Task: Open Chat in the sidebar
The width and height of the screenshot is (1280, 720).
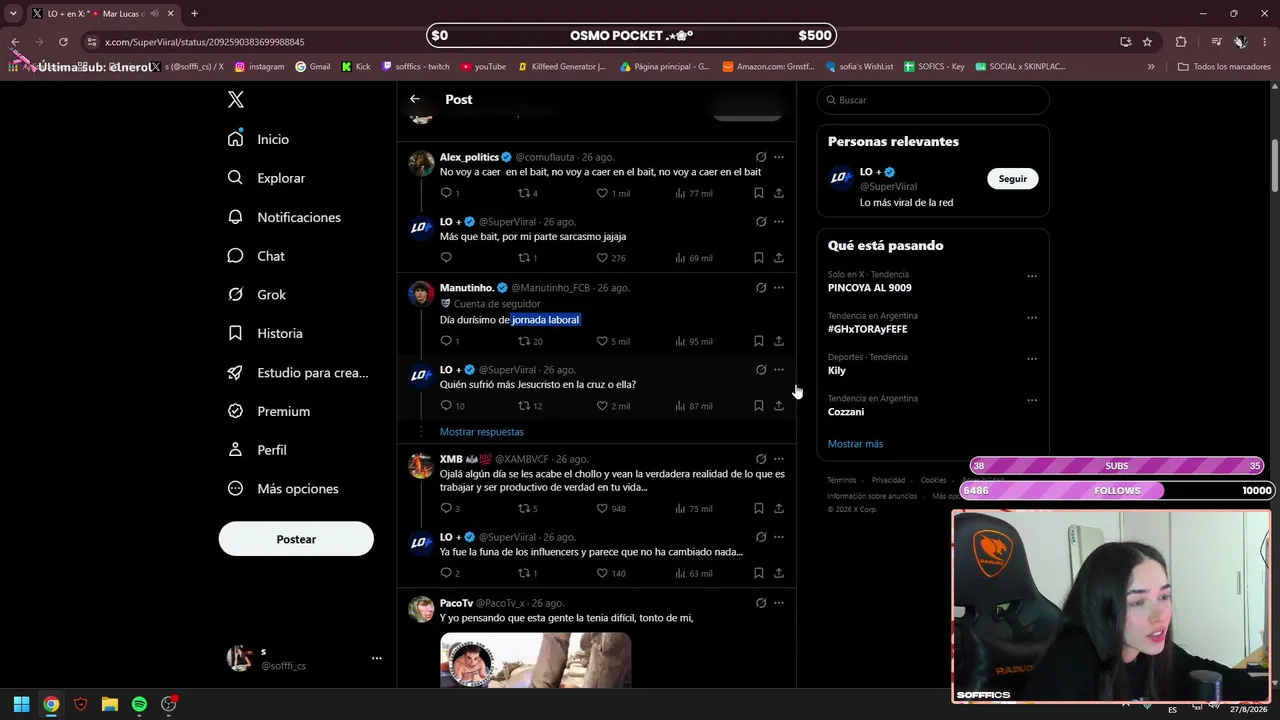Action: [257, 256]
